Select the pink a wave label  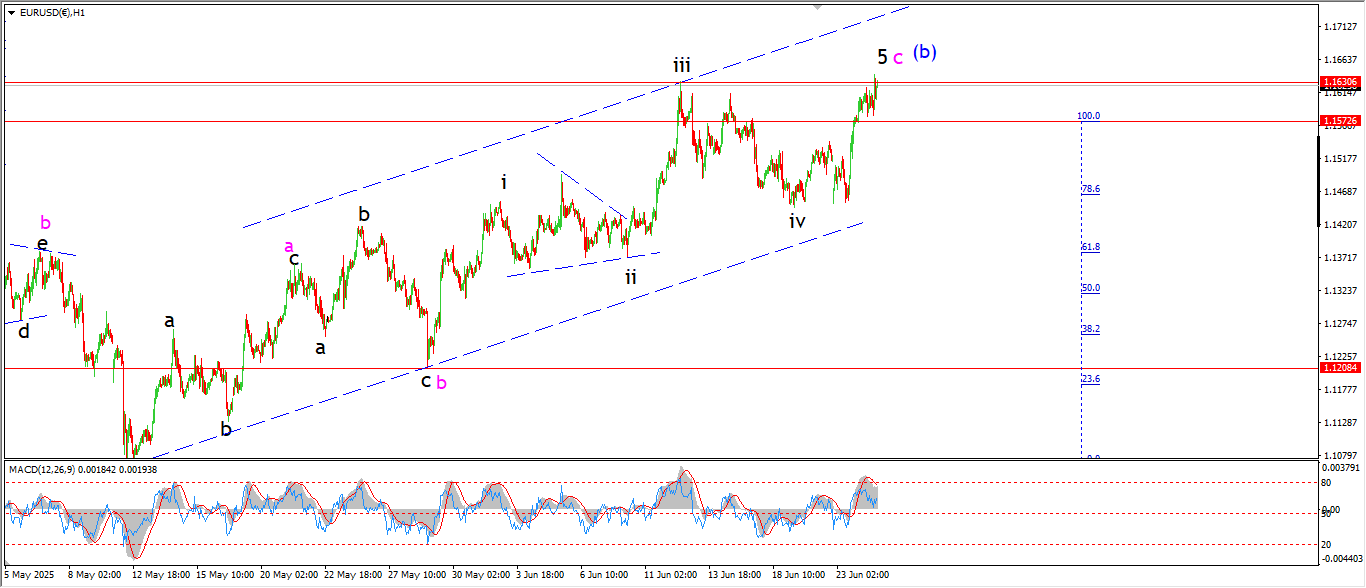pos(289,246)
